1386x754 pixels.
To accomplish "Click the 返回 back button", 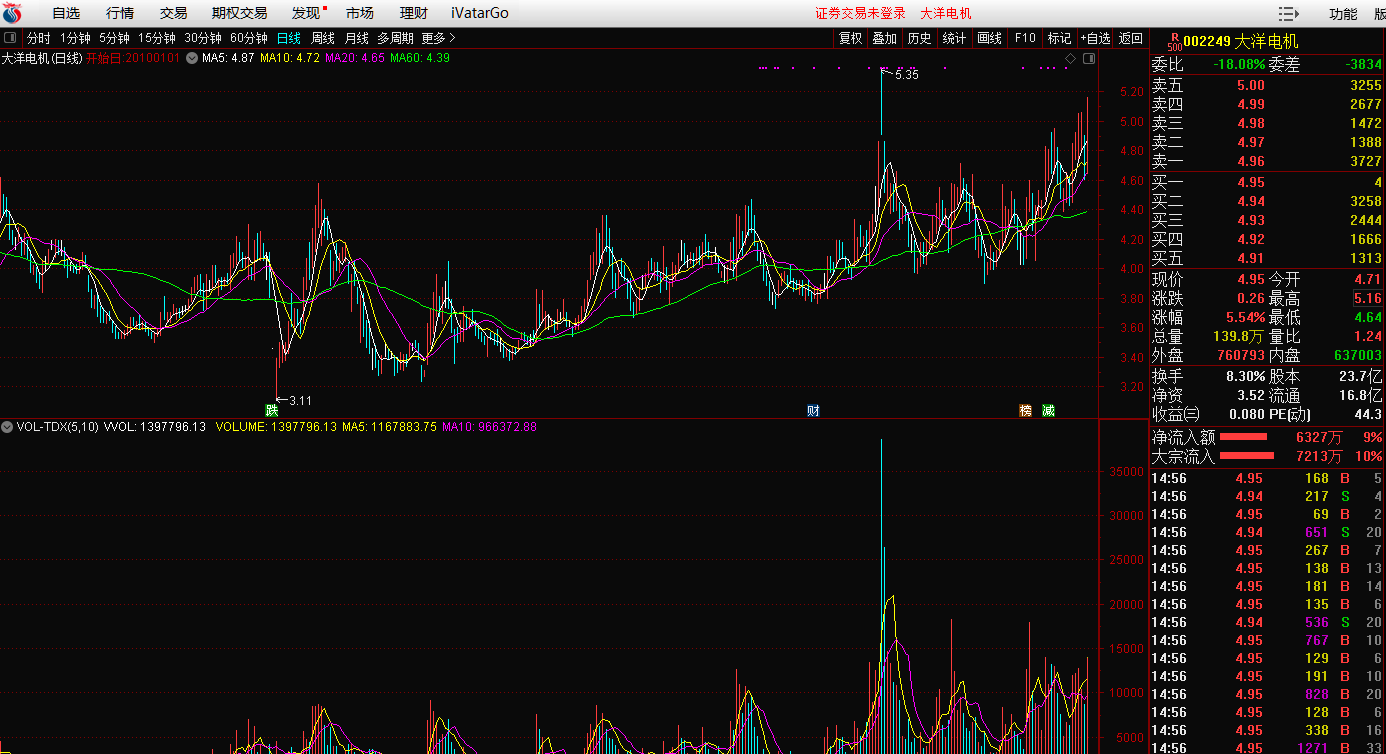I will (x=1131, y=38).
